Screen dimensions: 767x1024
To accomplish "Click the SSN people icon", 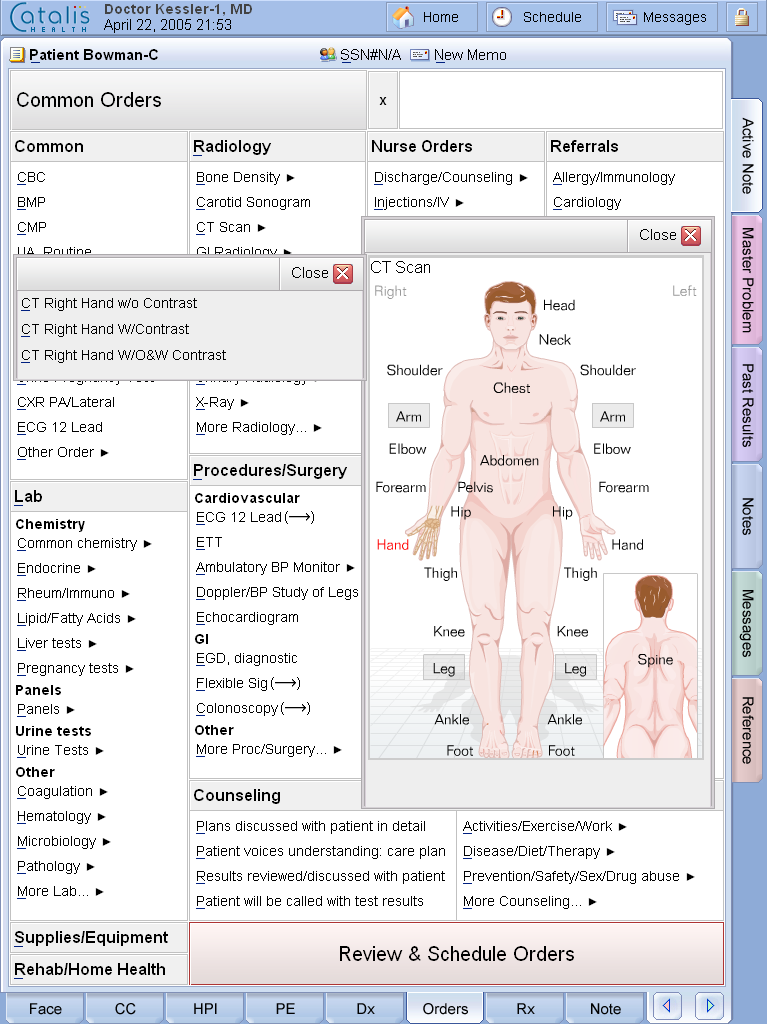I will 327,55.
